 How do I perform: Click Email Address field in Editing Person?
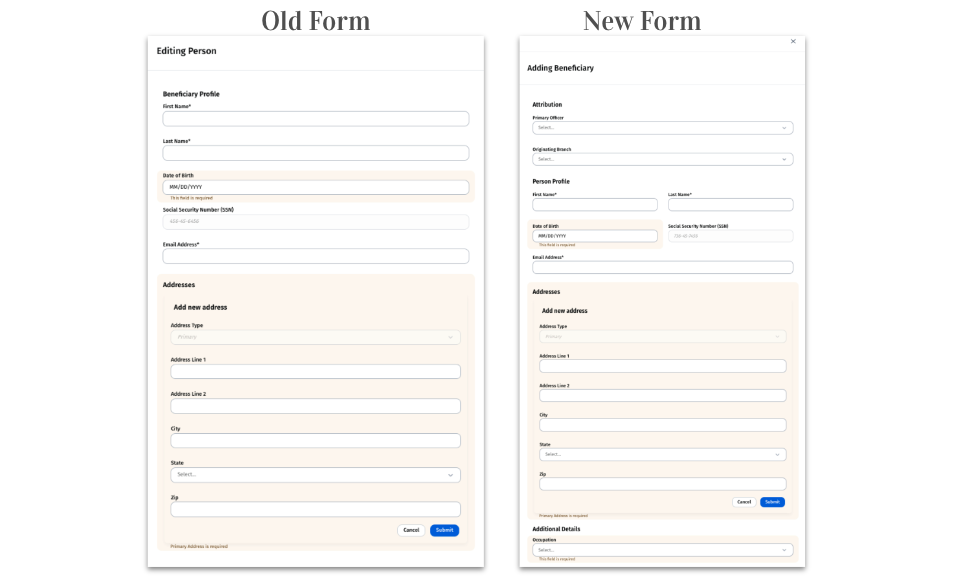point(315,256)
